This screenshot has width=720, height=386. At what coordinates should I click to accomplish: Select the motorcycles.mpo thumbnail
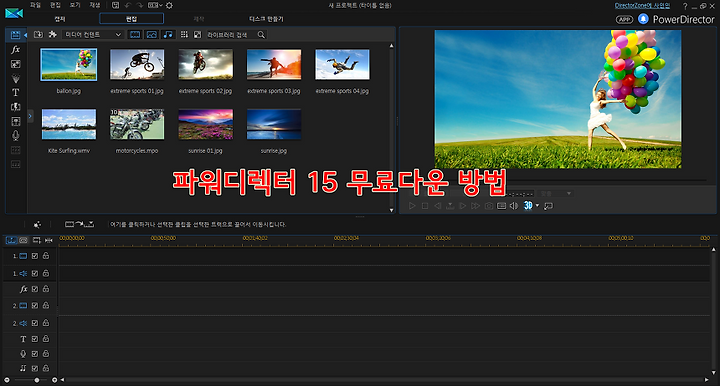[137, 124]
